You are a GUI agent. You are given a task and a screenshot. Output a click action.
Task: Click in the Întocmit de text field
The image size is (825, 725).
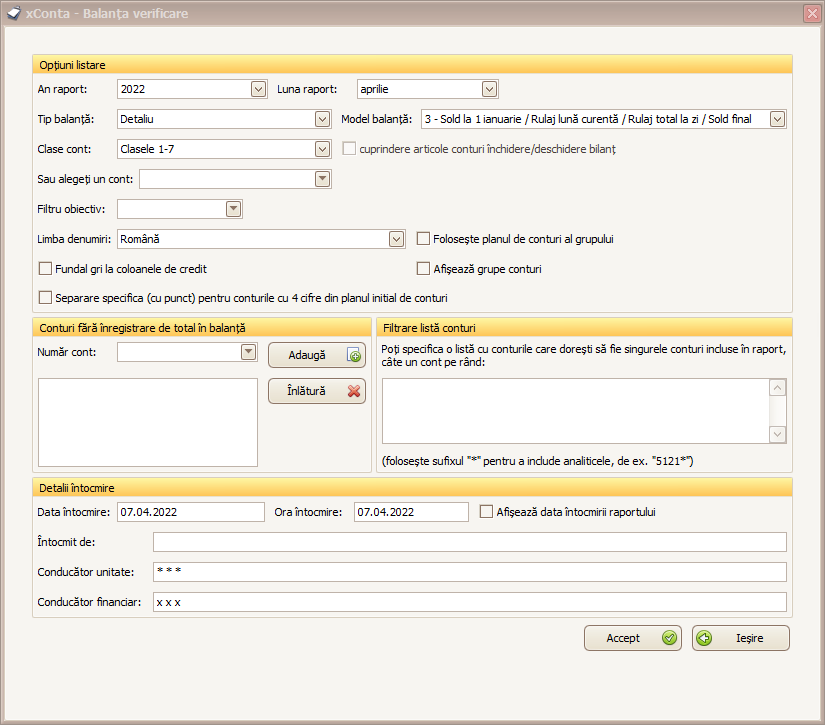coord(469,542)
